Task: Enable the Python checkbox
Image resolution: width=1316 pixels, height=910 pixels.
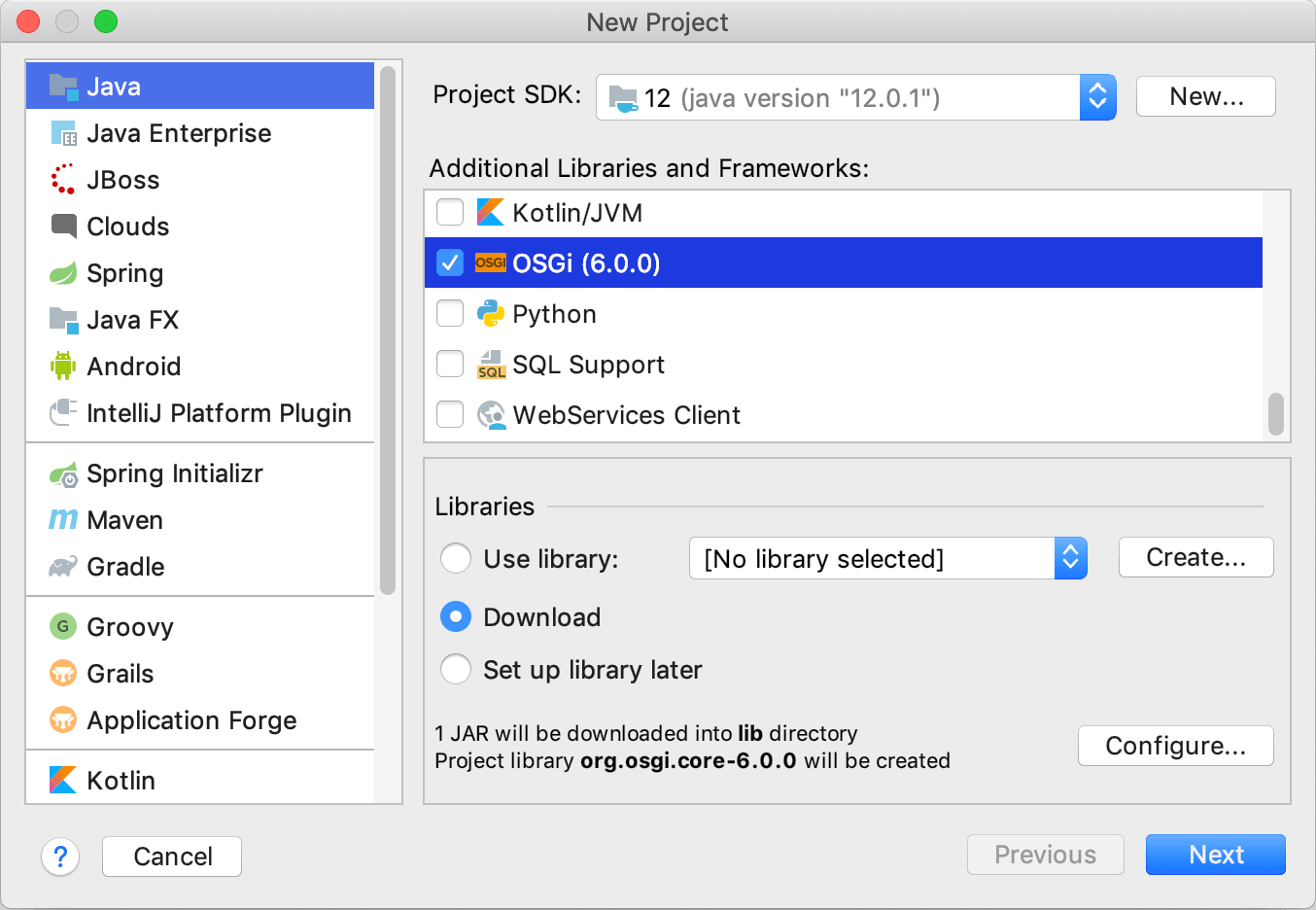Action: (x=450, y=313)
